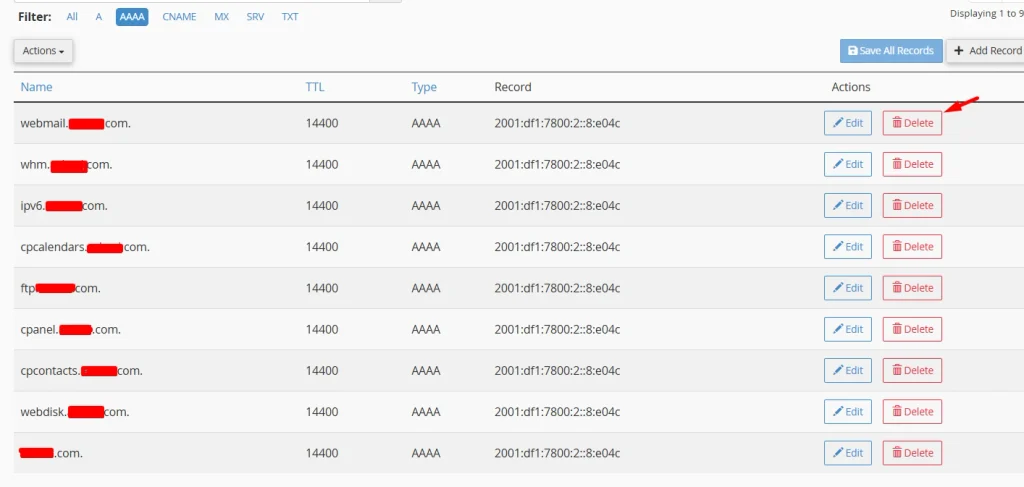Show all record types with All filter
The height and width of the screenshot is (487, 1024).
click(x=72, y=17)
